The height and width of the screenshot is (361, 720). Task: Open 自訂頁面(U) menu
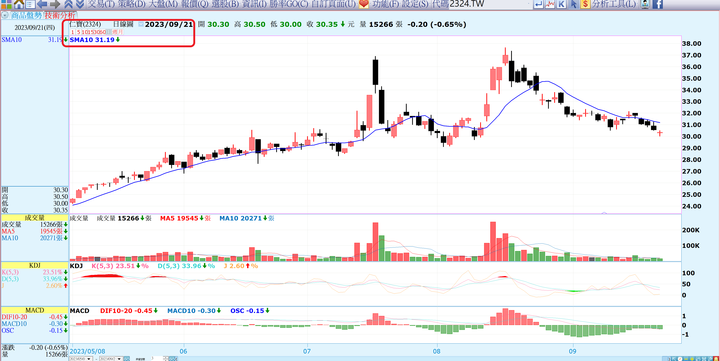tap(333, 4)
